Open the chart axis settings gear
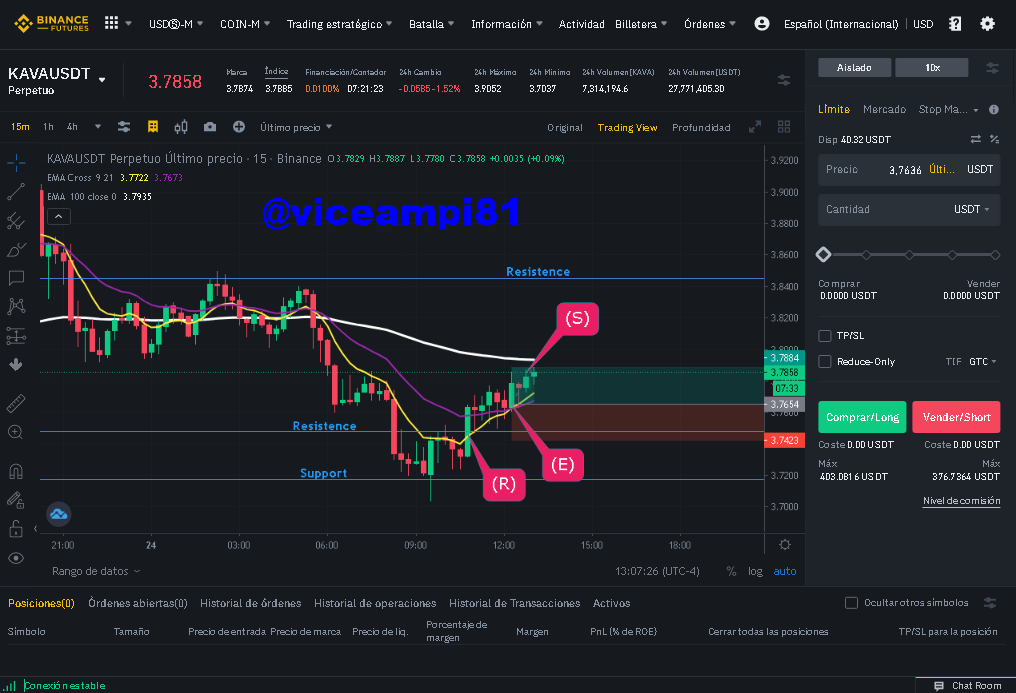The image size is (1016, 693). point(785,545)
